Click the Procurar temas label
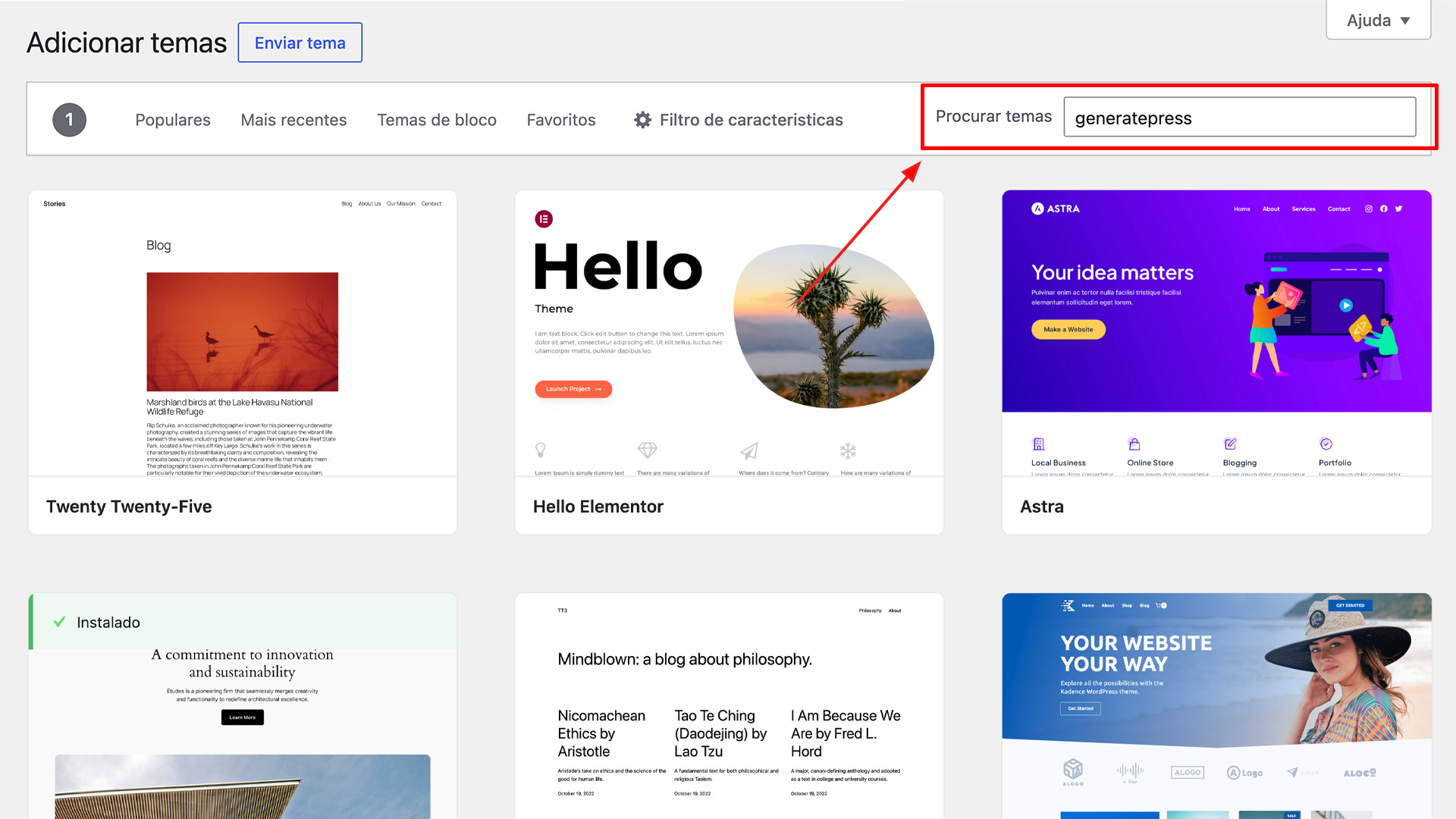 tap(993, 116)
